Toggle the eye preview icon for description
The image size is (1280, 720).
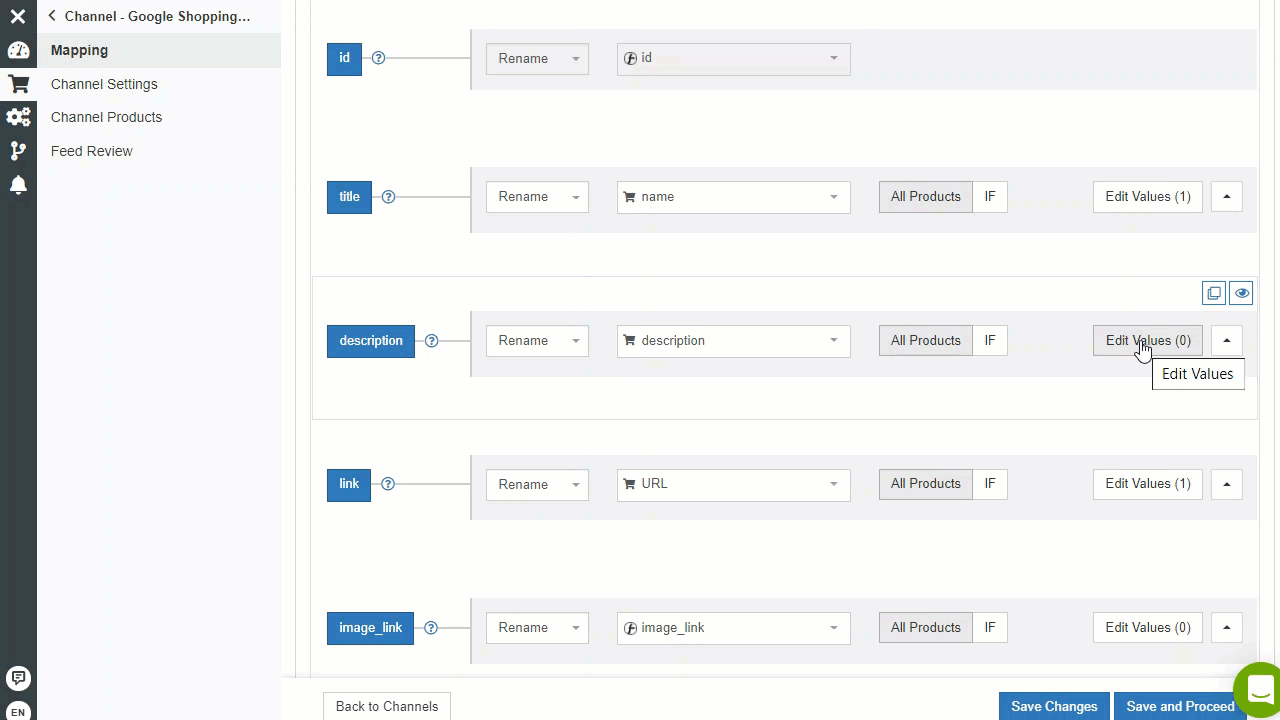(x=1241, y=293)
